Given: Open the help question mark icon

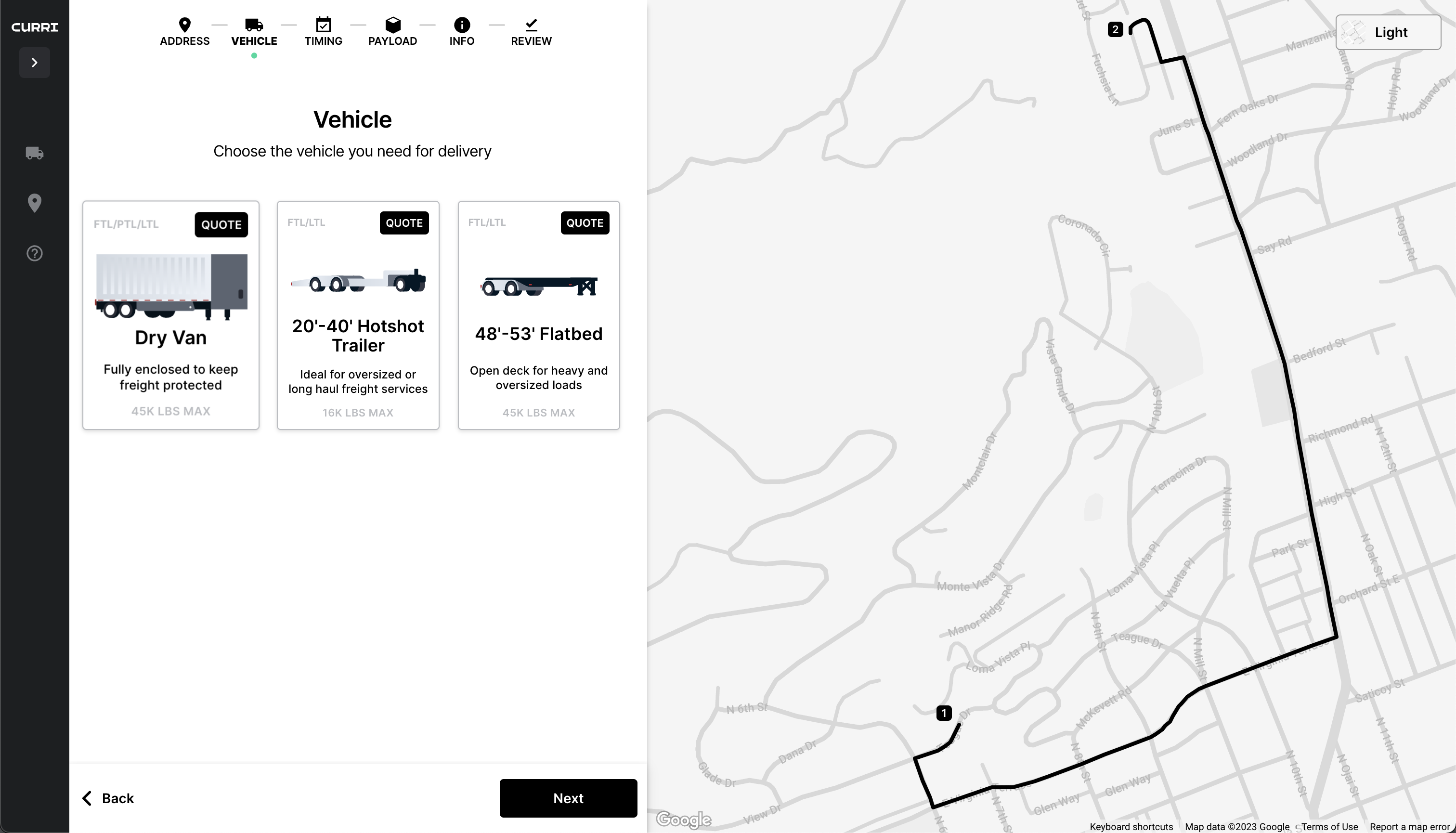Looking at the screenshot, I should pyautogui.click(x=34, y=253).
